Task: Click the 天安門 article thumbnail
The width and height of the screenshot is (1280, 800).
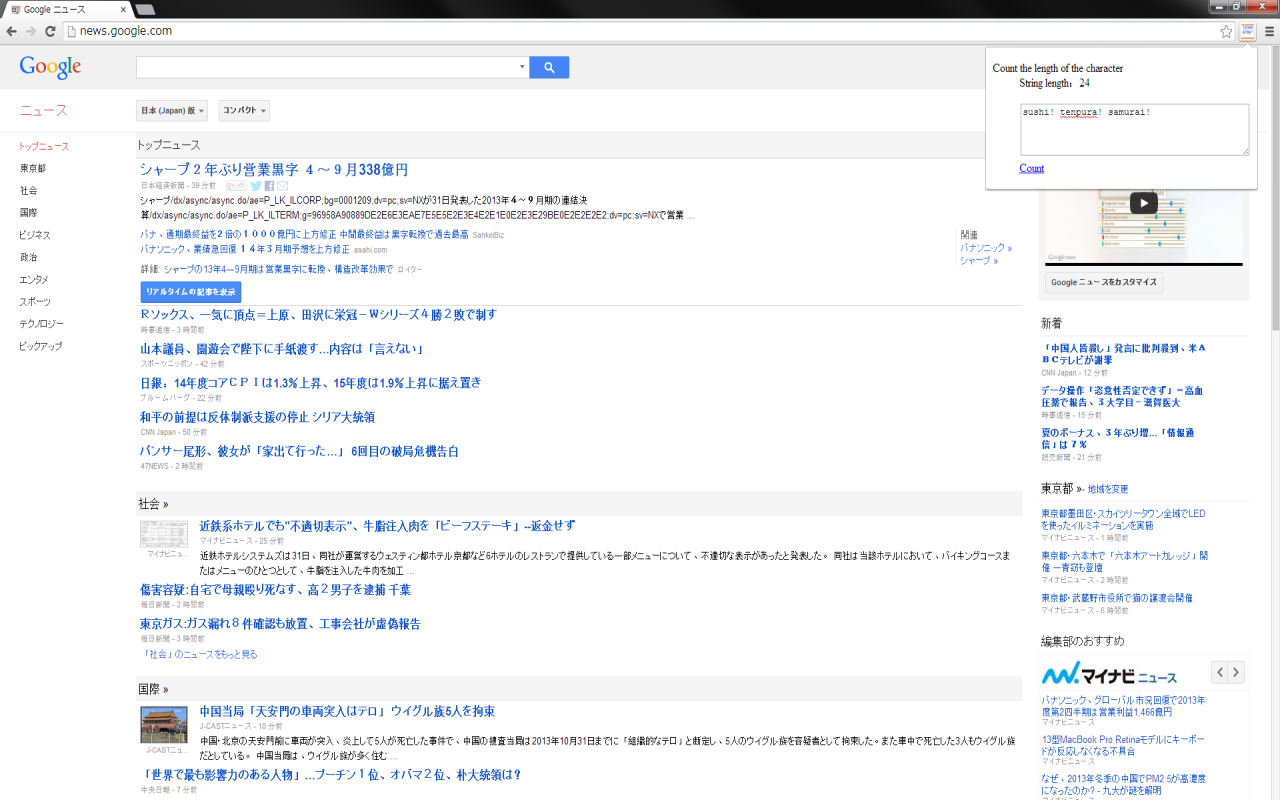Action: pos(164,725)
